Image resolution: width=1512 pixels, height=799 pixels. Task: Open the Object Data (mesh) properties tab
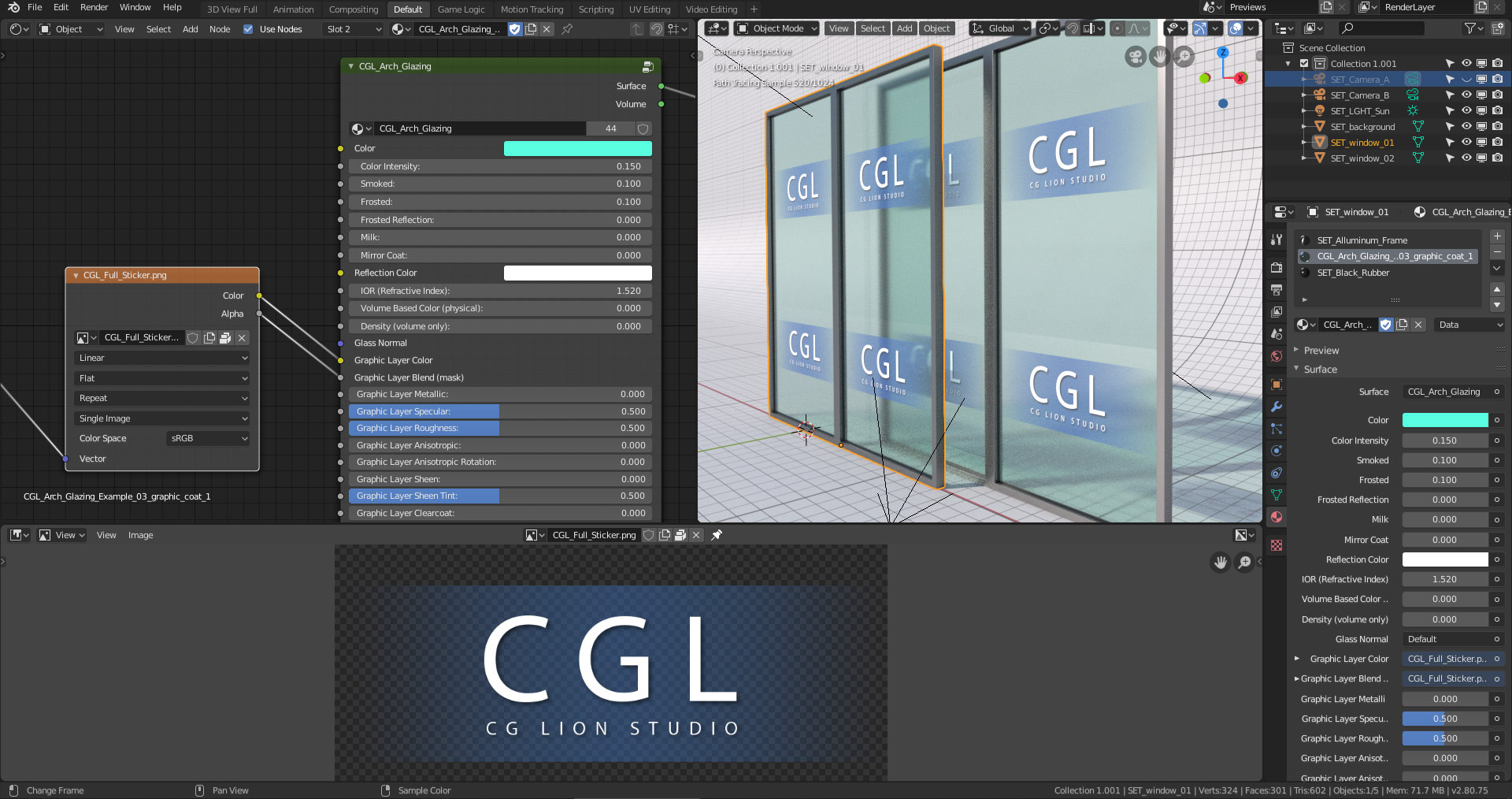pos(1277,495)
